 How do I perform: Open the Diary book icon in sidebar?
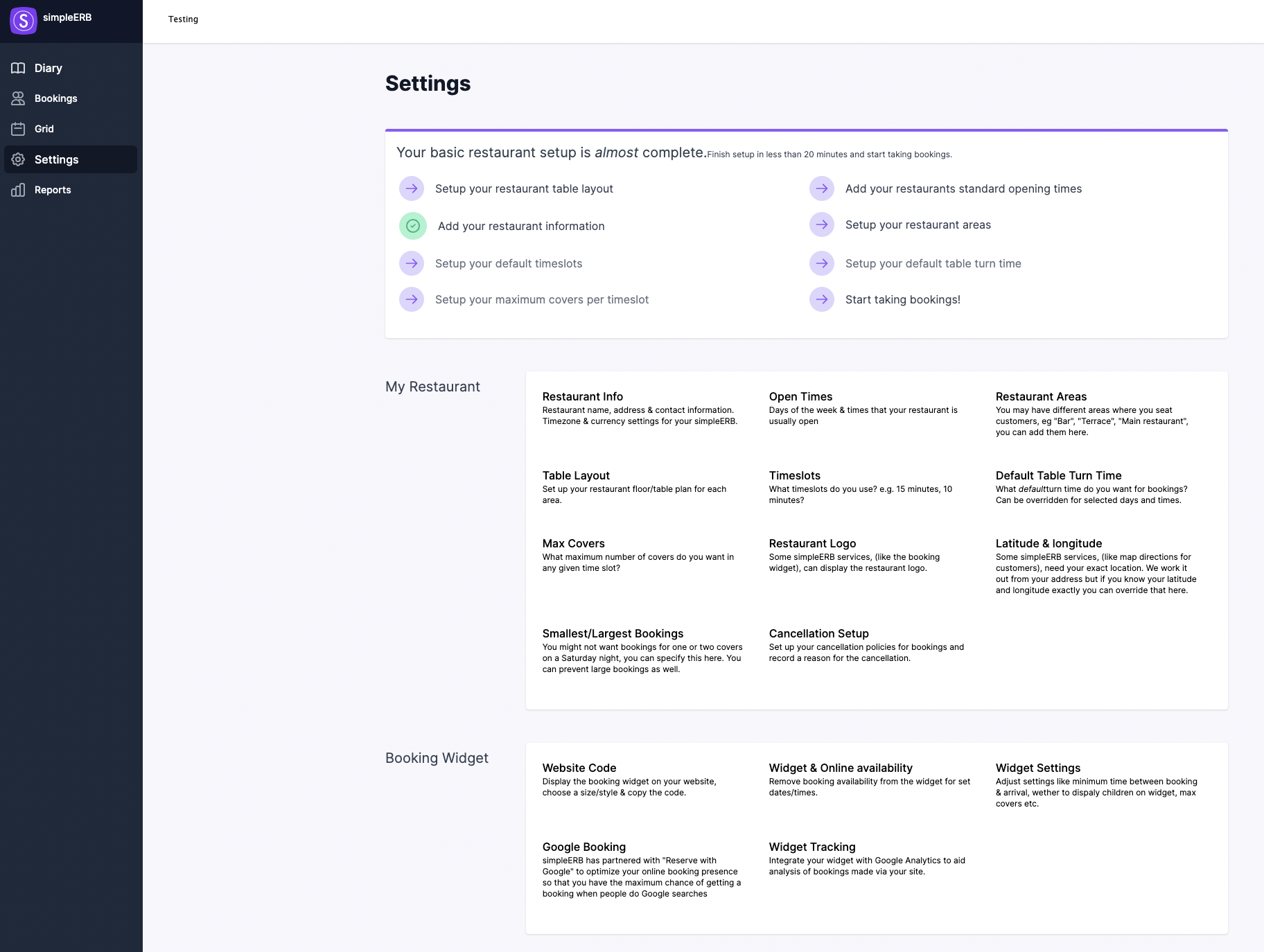tap(19, 68)
